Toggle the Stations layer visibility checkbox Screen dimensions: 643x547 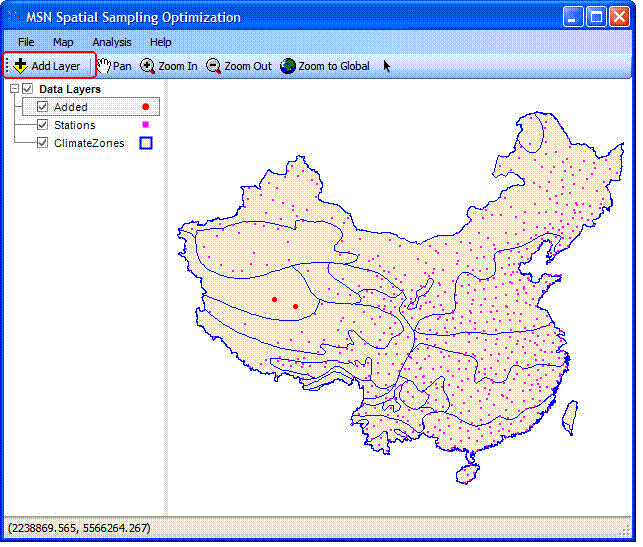pos(42,125)
